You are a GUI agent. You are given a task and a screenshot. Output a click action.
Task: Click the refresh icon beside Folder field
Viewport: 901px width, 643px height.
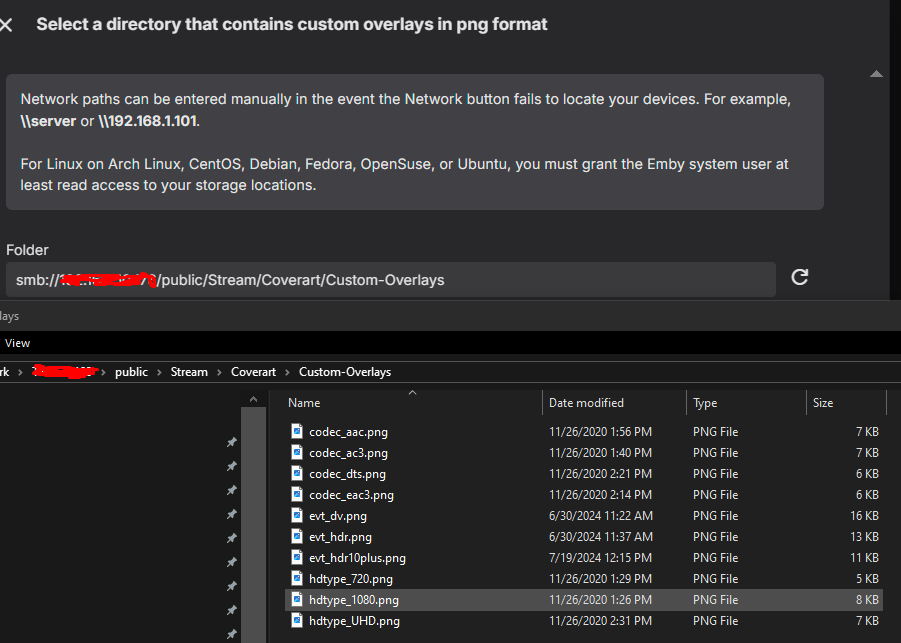[x=799, y=278]
